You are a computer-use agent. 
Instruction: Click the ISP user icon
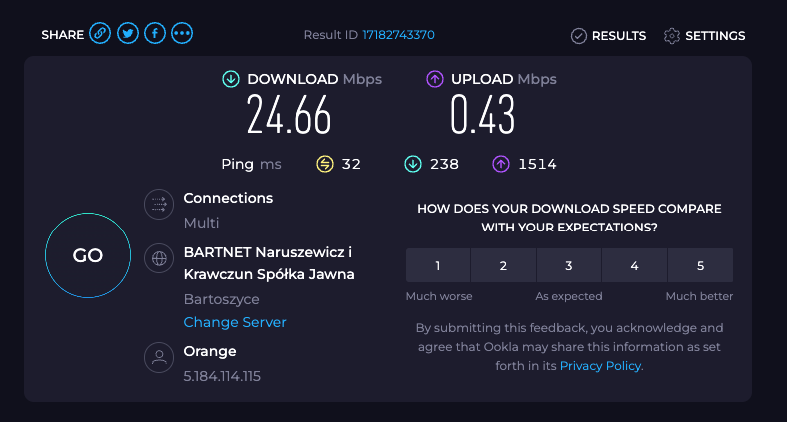[159, 357]
